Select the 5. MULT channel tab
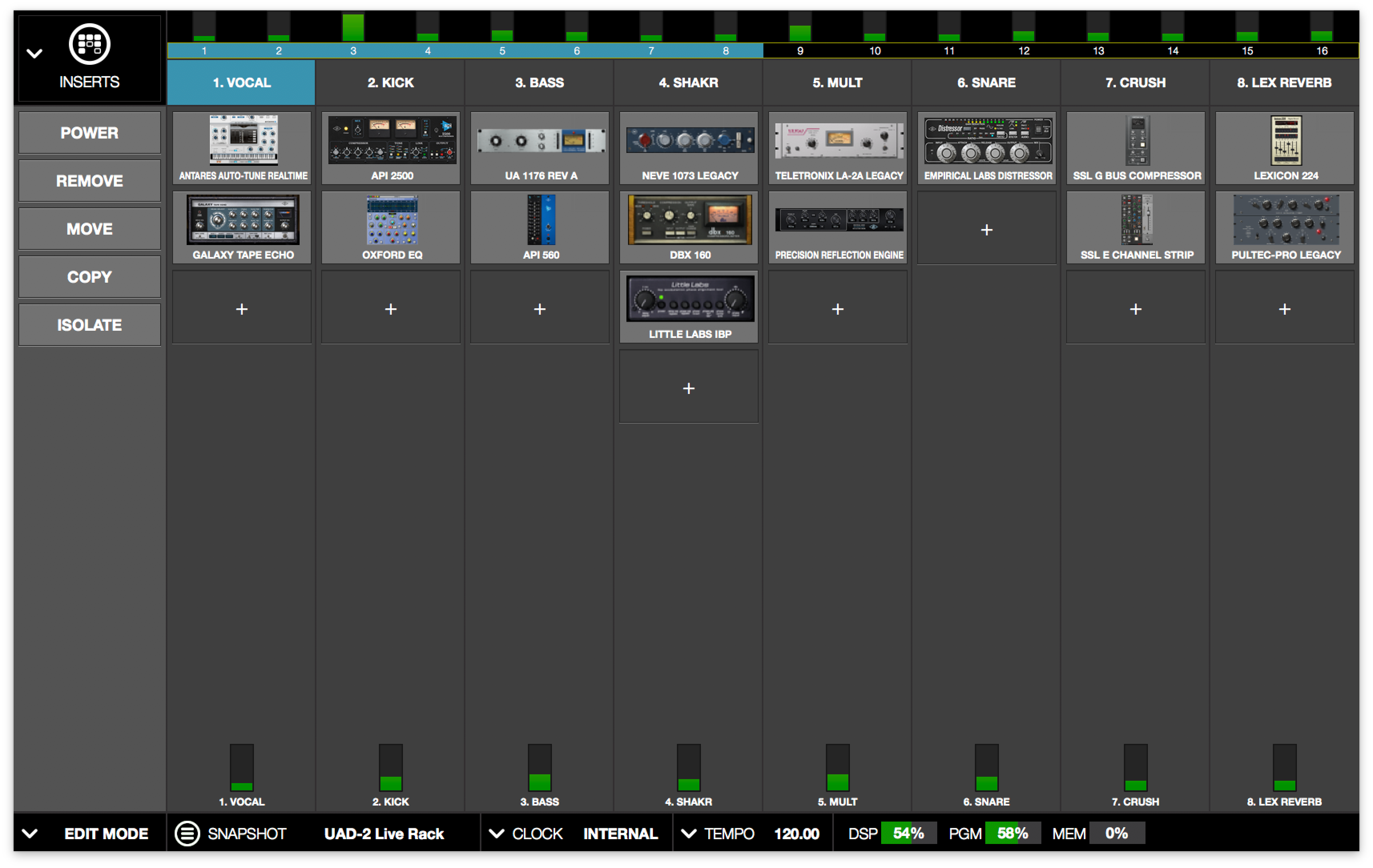 837,82
